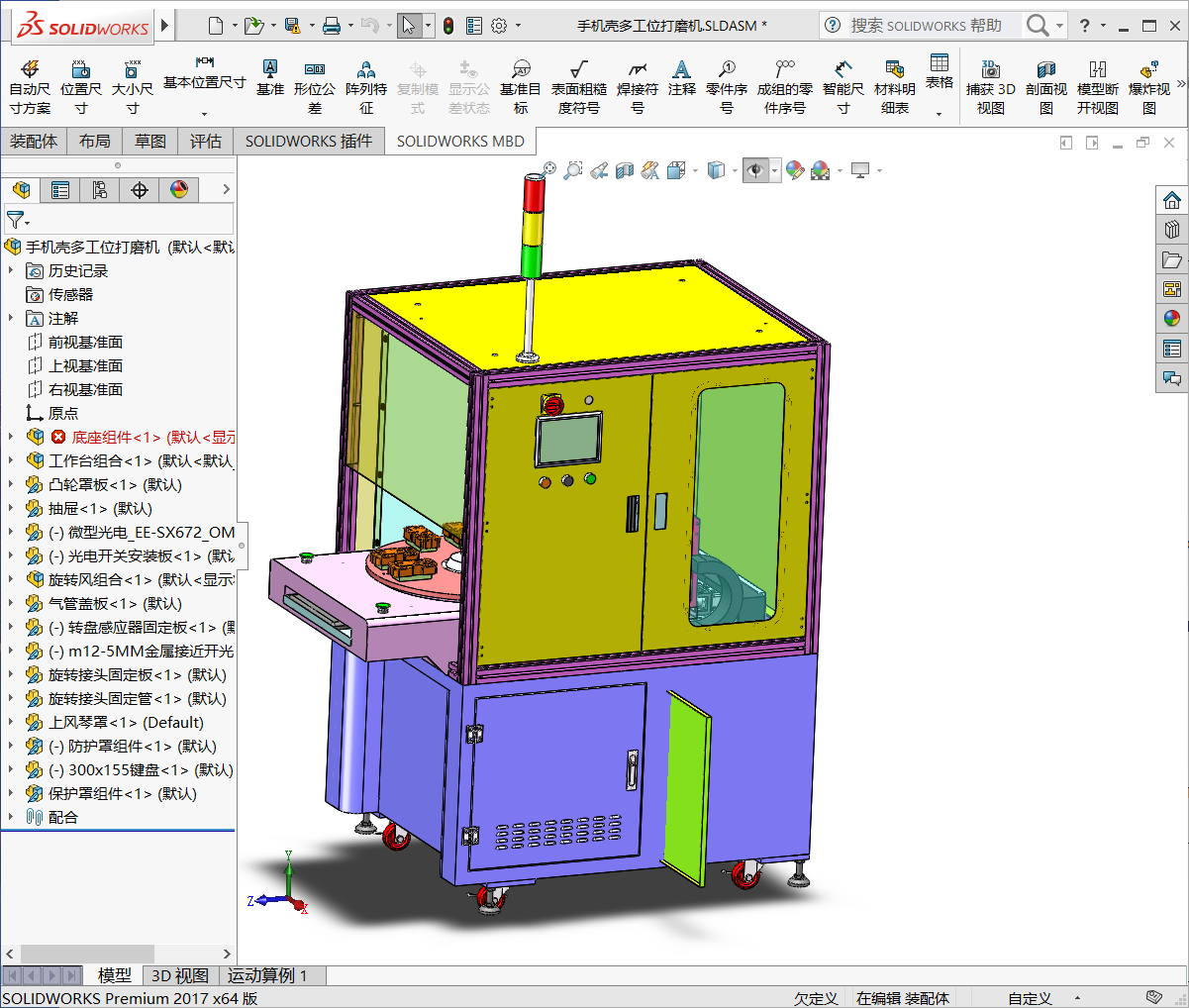
Task: Click the Bill of Materials tool (材料明细表)
Action: (895, 86)
